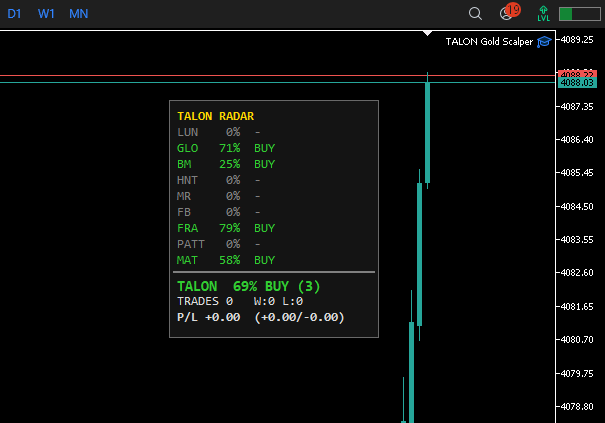Click the green LVL arrow icon
The height and width of the screenshot is (423, 605).
[543, 14]
